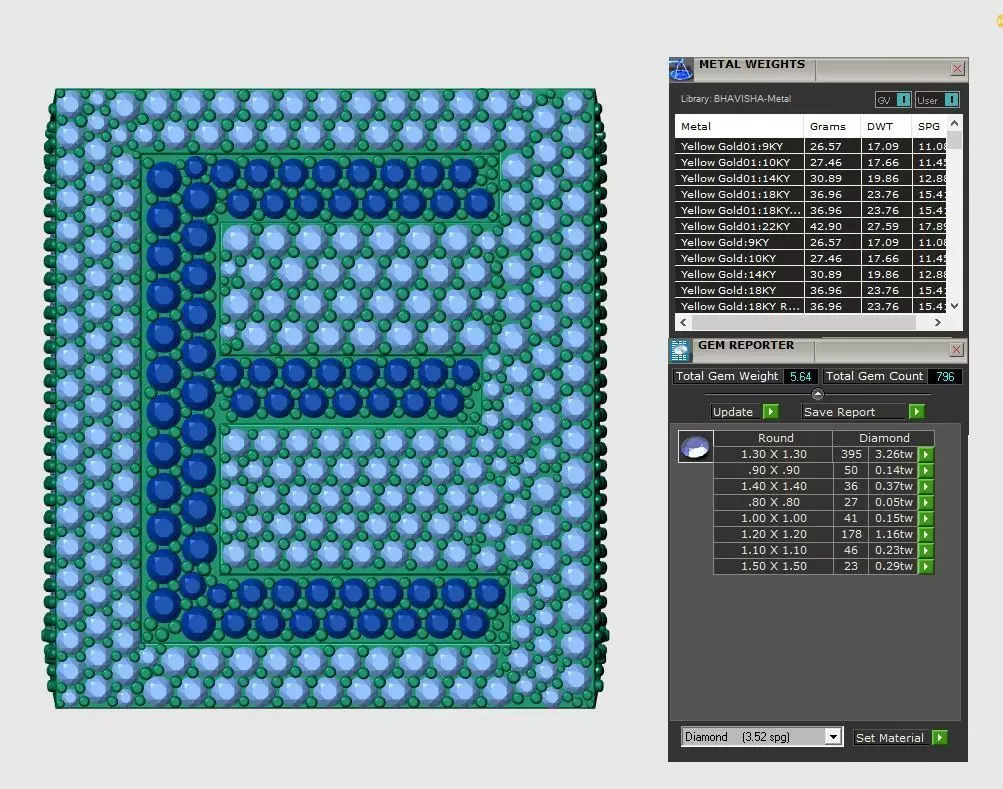Close the Gem Reporter panel
Screen dimensions: 1003x789
956,349
